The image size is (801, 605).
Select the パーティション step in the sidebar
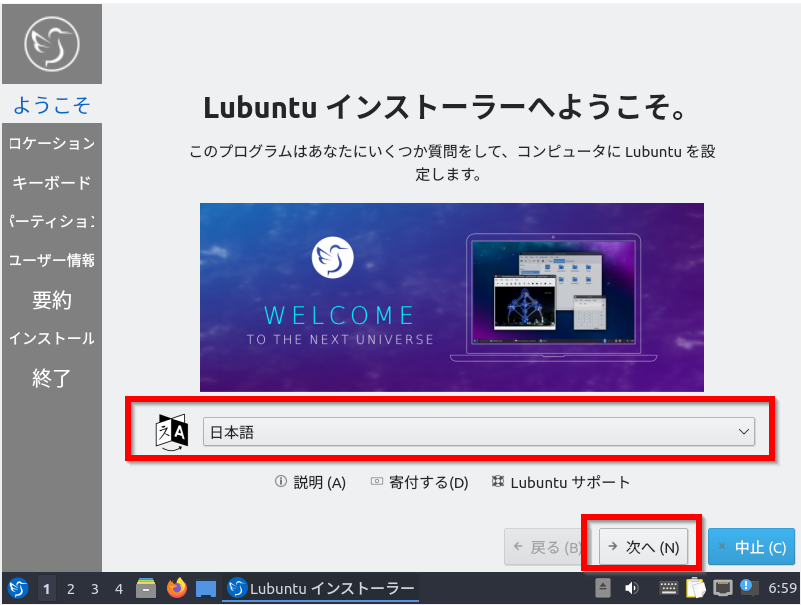tap(52, 221)
